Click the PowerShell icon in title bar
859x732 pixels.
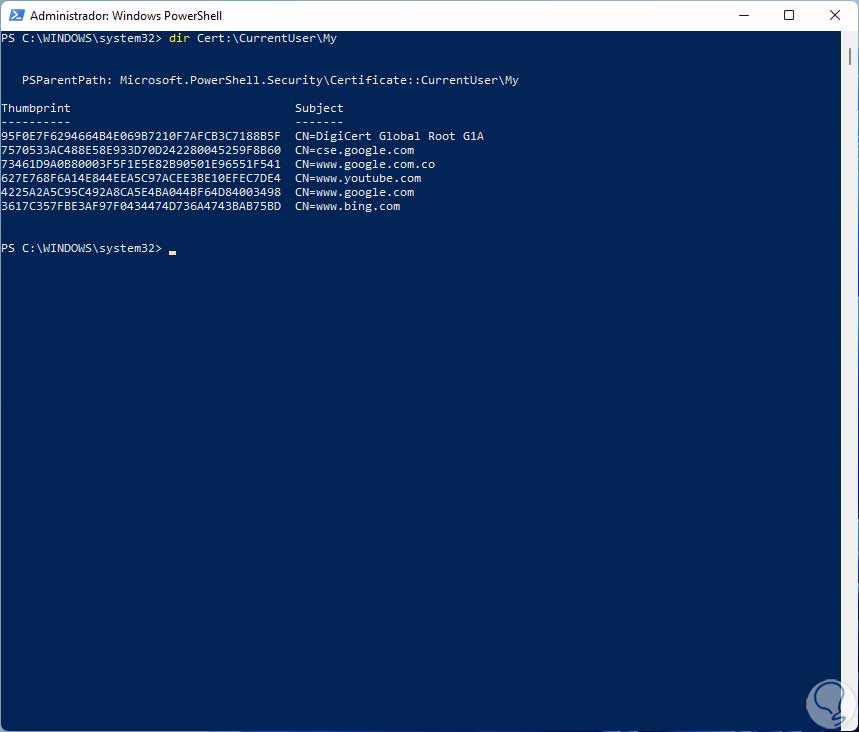pyautogui.click(x=16, y=15)
